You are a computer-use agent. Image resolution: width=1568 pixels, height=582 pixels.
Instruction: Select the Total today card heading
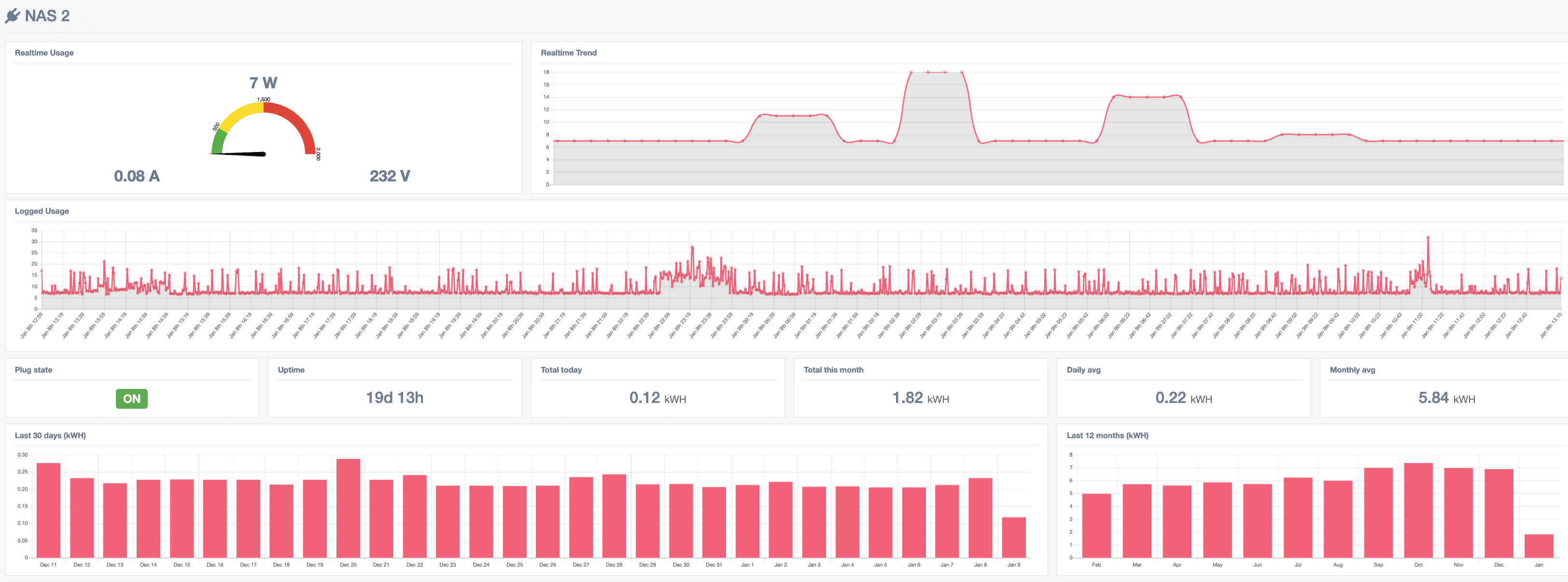point(561,370)
